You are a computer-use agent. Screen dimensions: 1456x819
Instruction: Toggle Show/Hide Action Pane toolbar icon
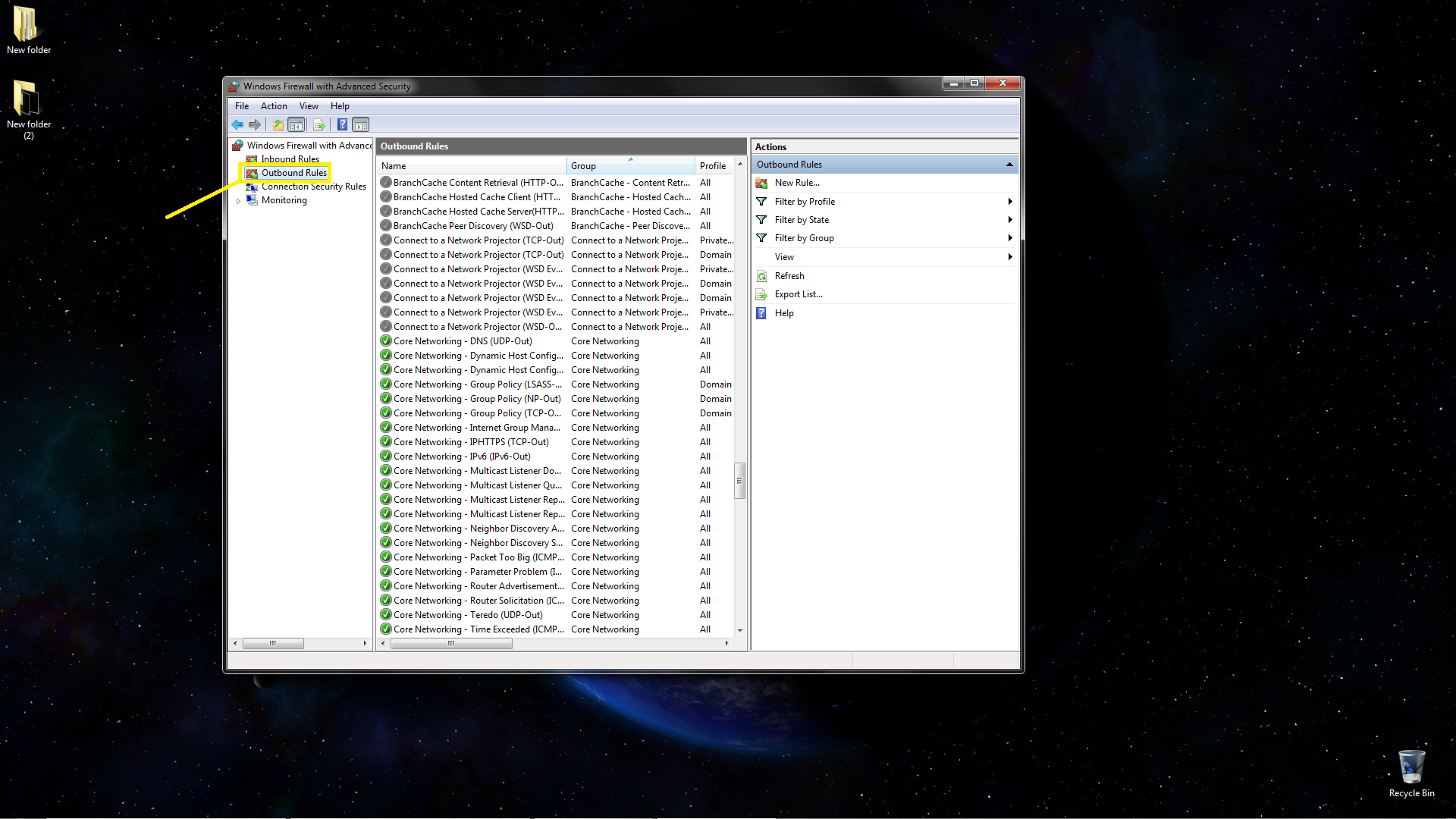pyautogui.click(x=361, y=125)
